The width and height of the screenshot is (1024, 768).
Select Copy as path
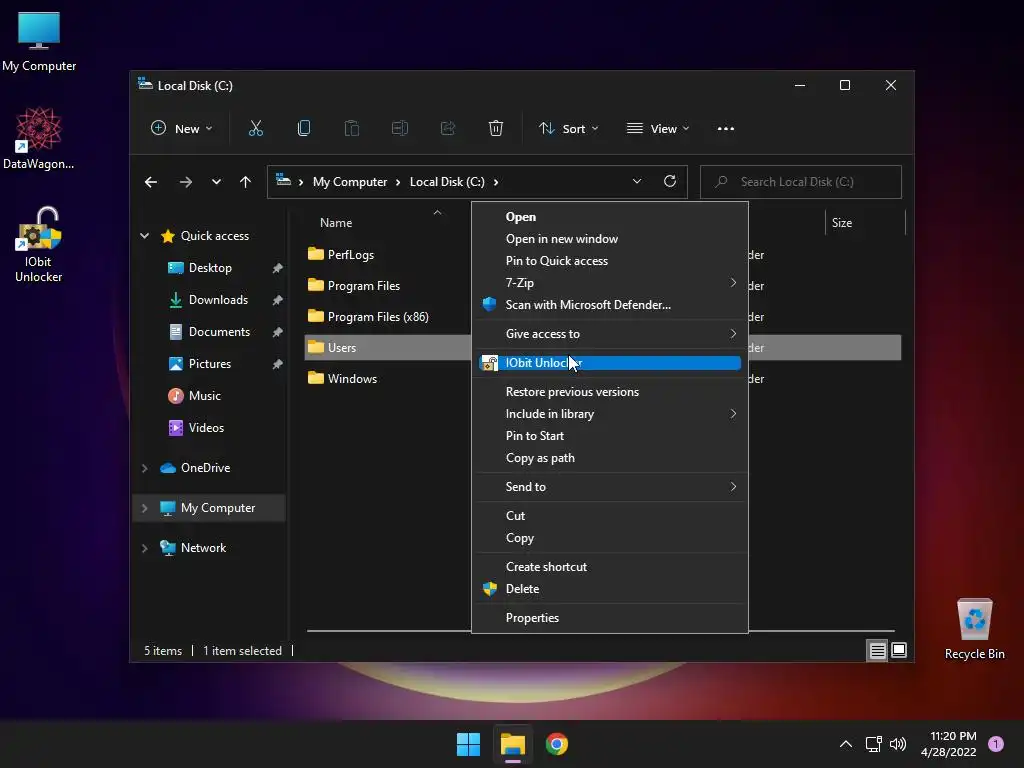610,458
